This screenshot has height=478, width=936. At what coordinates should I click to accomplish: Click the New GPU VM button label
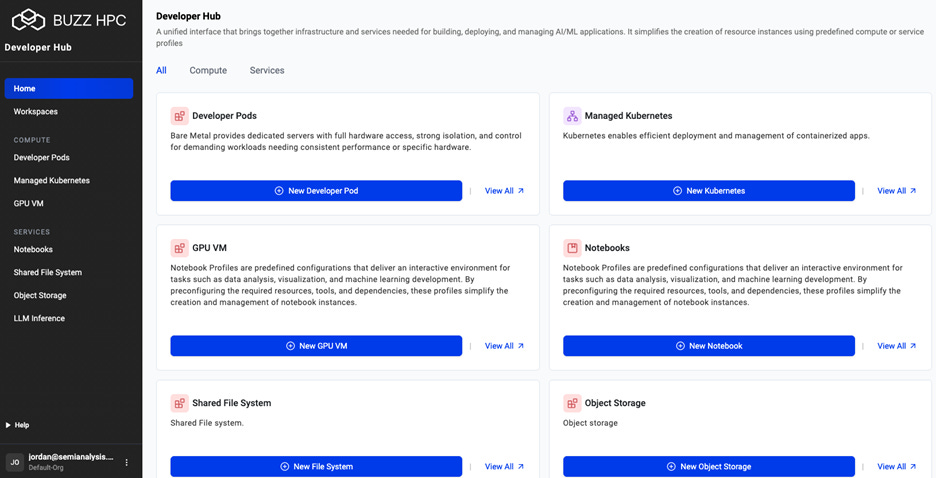pyautogui.click(x=323, y=346)
